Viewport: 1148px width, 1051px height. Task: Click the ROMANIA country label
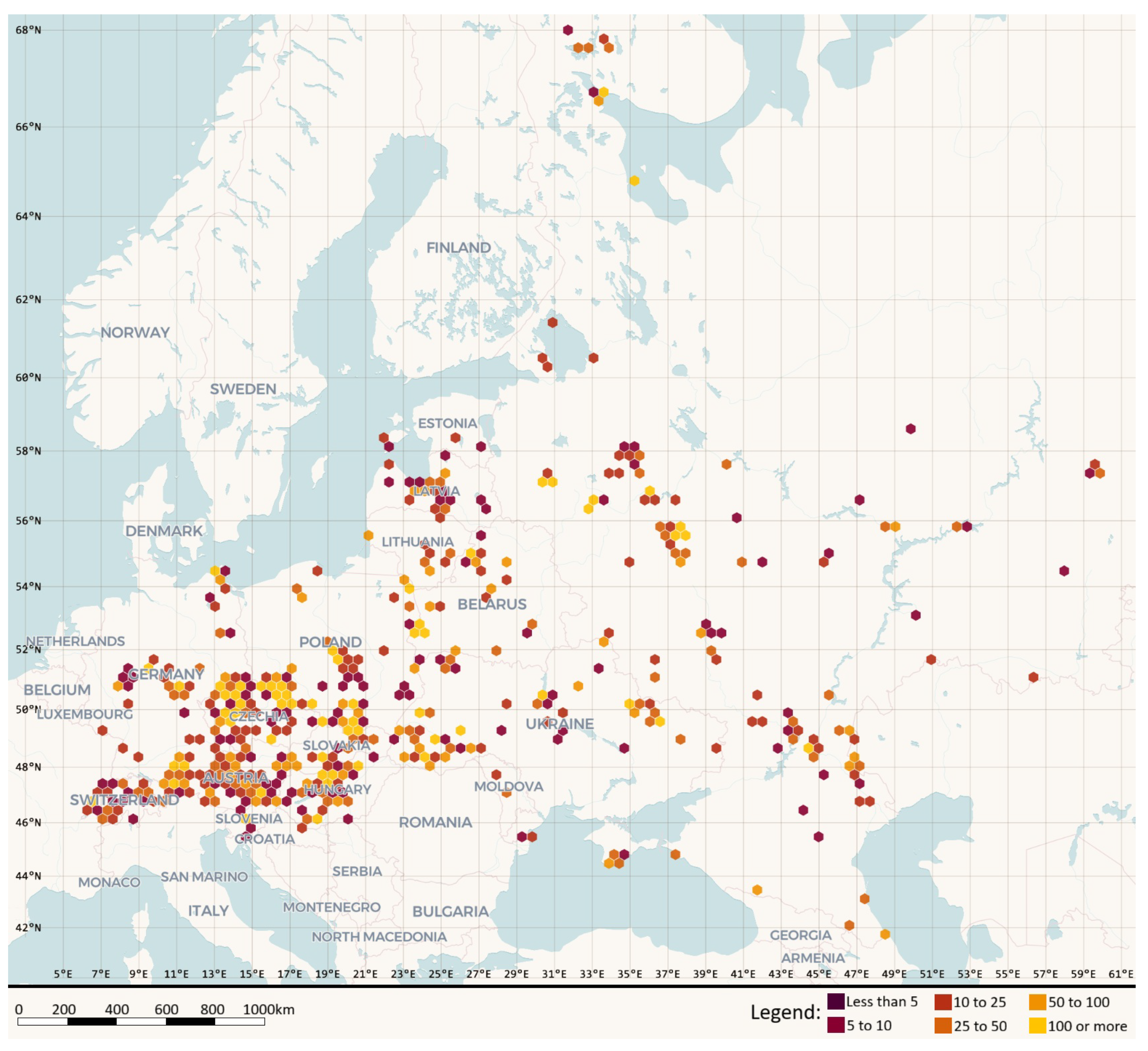tap(435, 823)
